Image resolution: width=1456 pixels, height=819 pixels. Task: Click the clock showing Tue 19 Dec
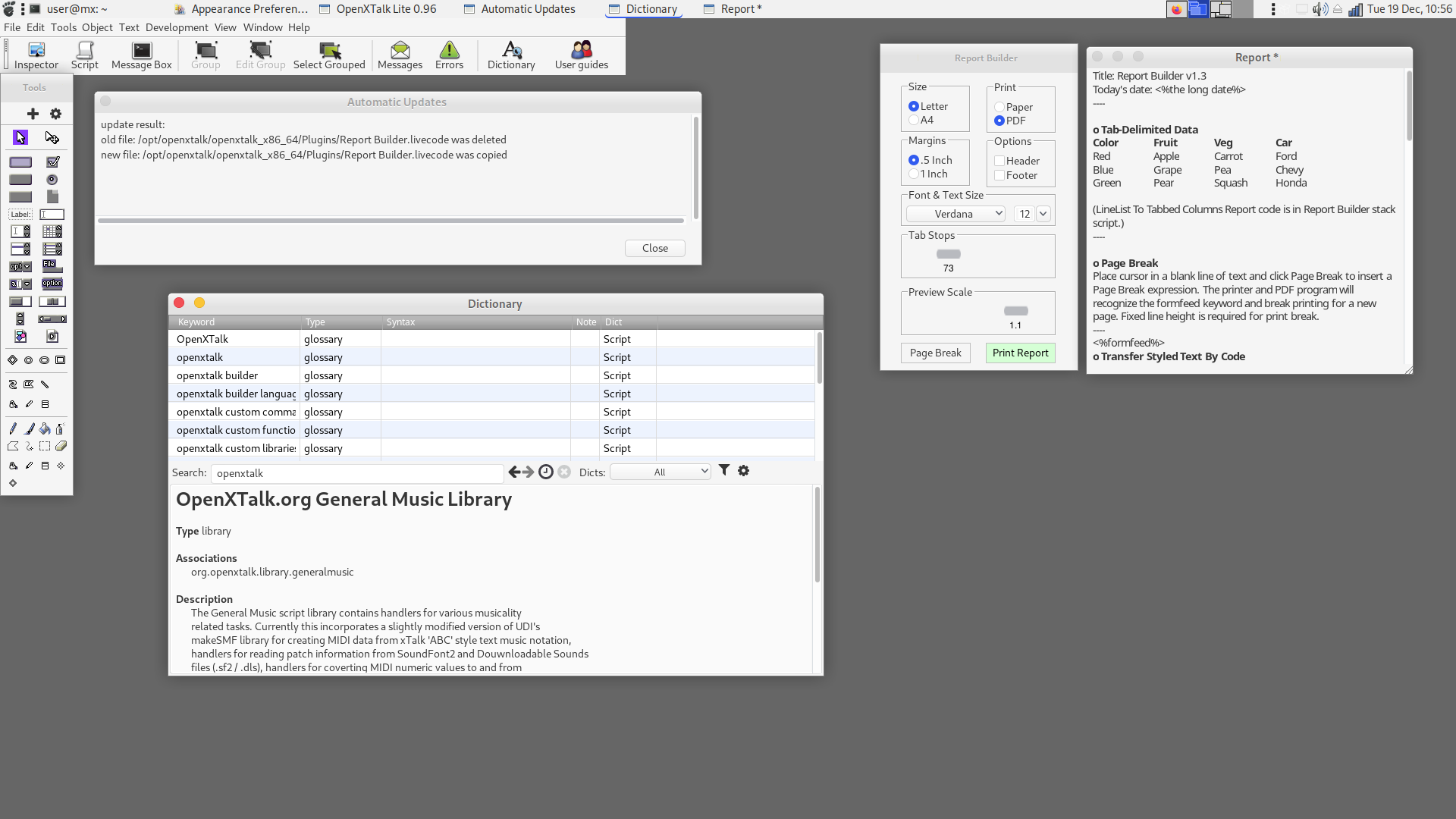pos(1410,9)
